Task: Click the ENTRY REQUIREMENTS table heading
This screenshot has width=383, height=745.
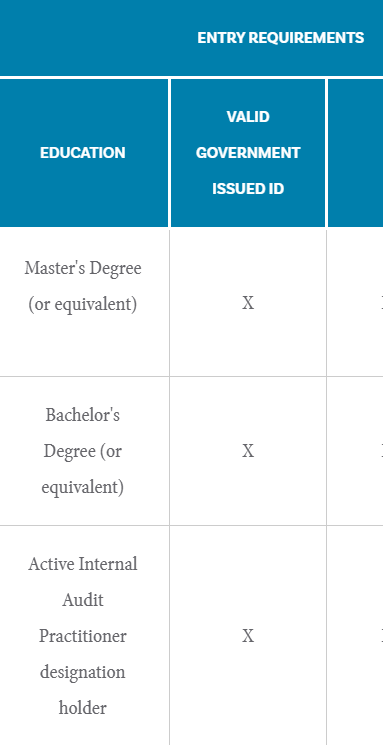Action: [280, 38]
